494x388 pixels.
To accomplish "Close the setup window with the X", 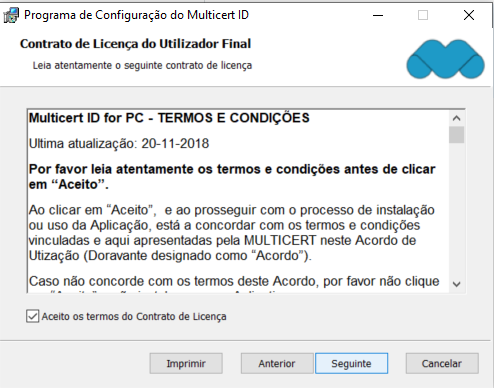I will 469,15.
